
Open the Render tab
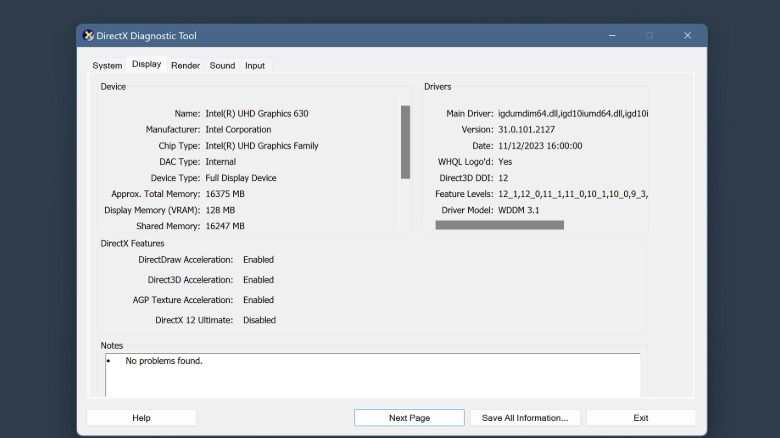(x=186, y=66)
